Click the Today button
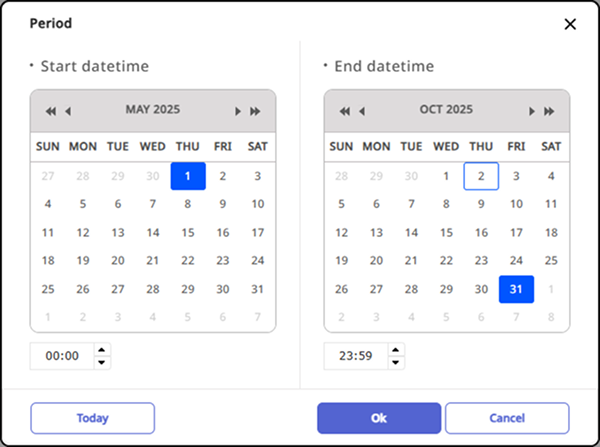600x447 pixels. (92, 418)
